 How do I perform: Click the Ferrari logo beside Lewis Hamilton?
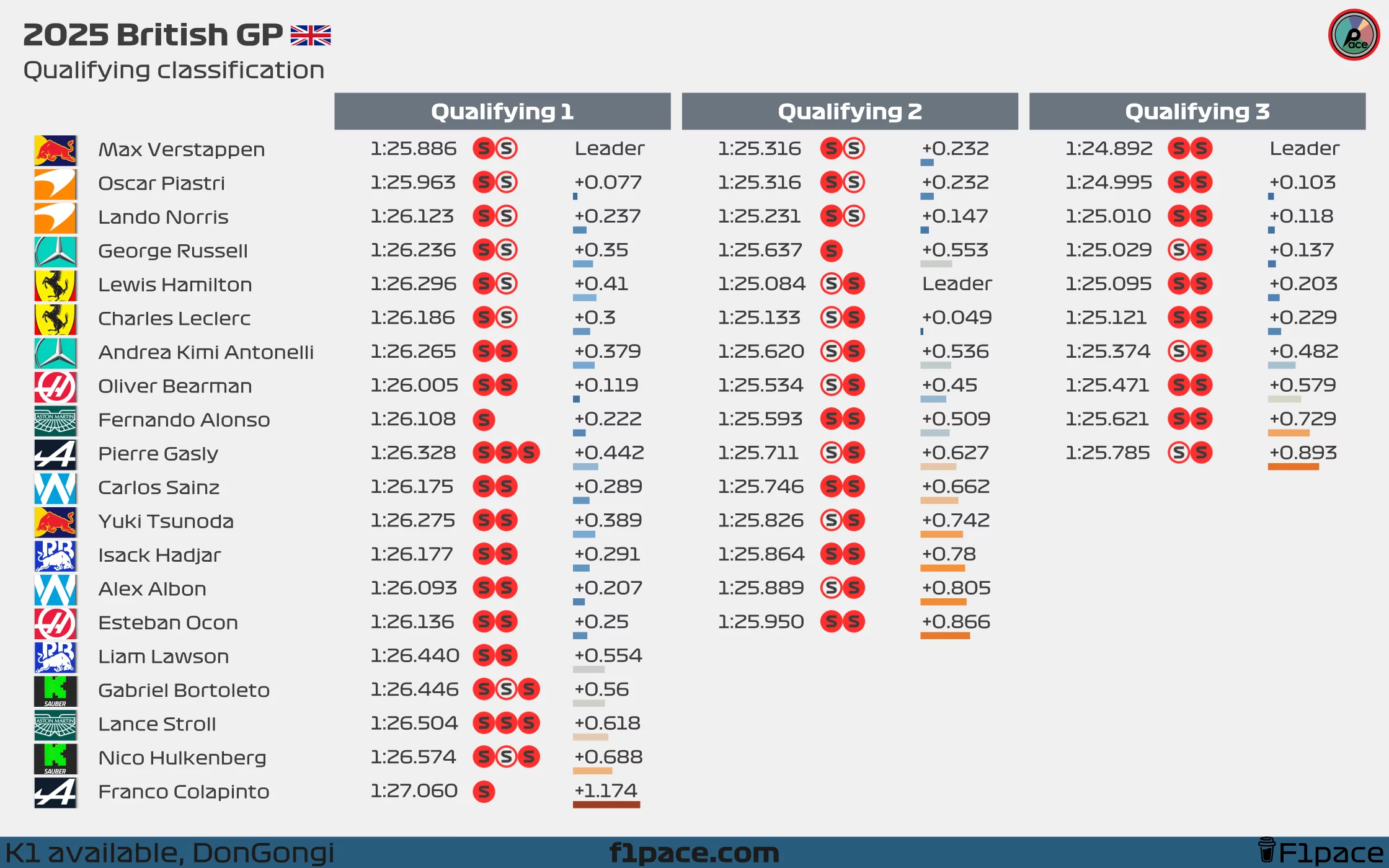[55, 285]
